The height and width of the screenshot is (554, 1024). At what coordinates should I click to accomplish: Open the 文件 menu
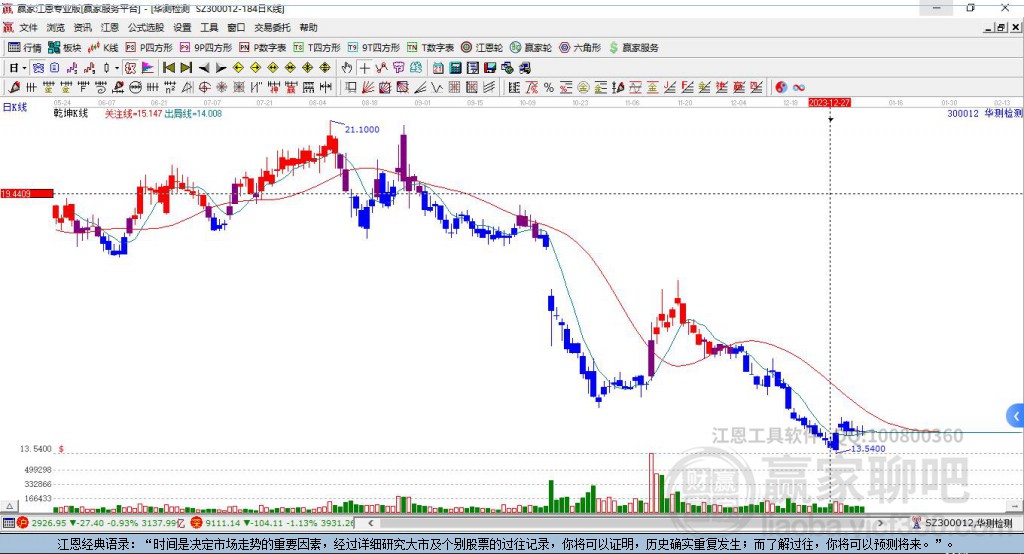pyautogui.click(x=28, y=27)
